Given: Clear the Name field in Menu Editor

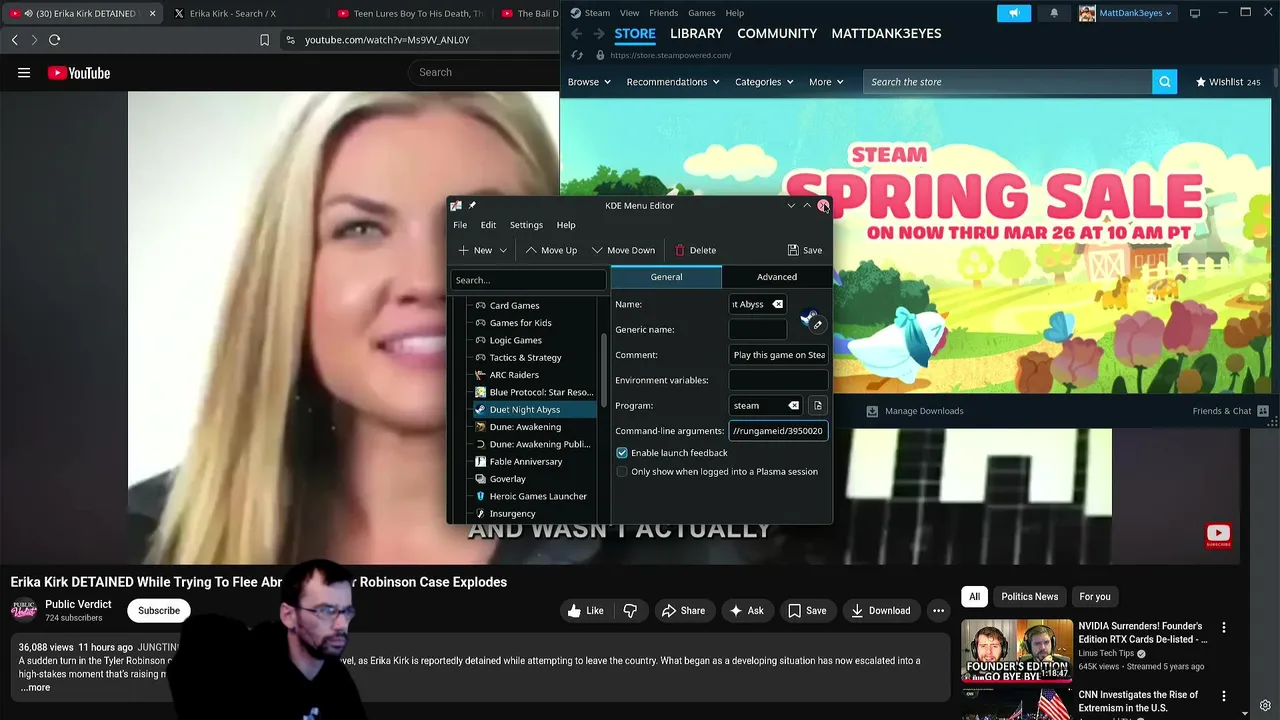Looking at the screenshot, I should click(x=778, y=304).
